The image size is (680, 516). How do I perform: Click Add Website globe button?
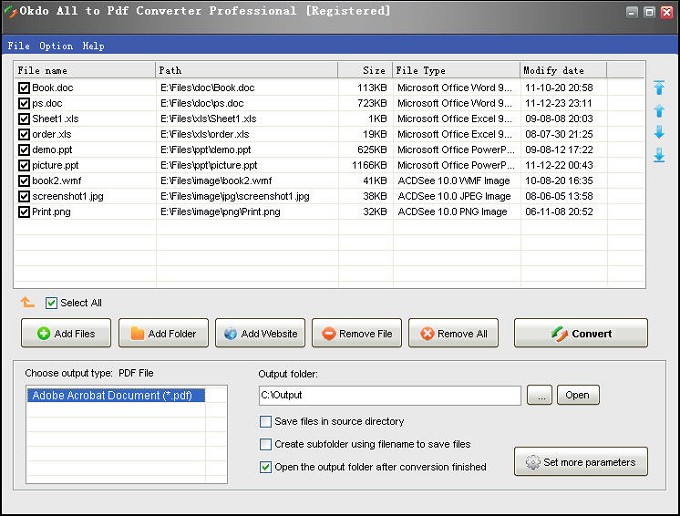[260, 333]
